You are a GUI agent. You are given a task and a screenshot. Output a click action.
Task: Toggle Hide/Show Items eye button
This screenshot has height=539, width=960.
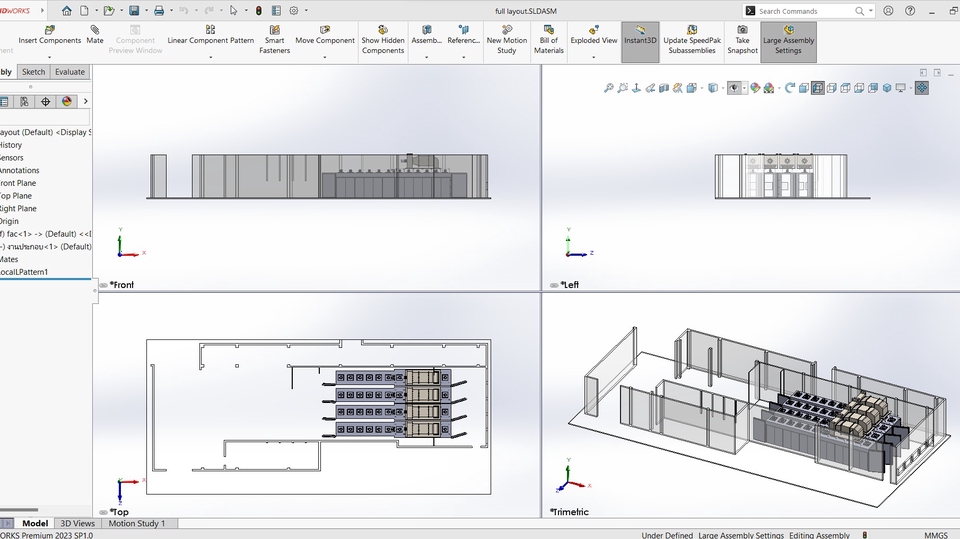tap(735, 88)
